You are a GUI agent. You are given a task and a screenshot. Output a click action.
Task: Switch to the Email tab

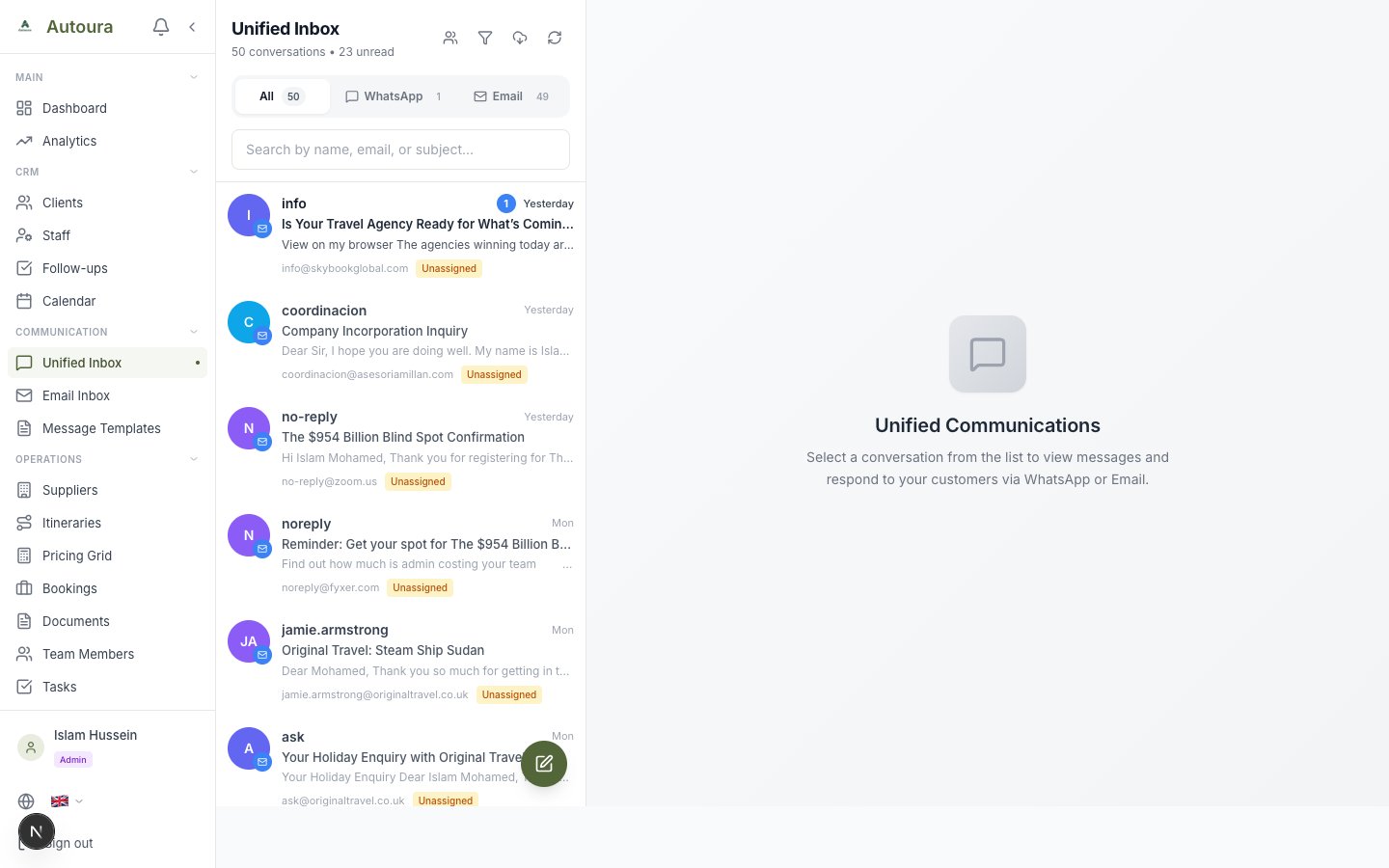tap(511, 96)
